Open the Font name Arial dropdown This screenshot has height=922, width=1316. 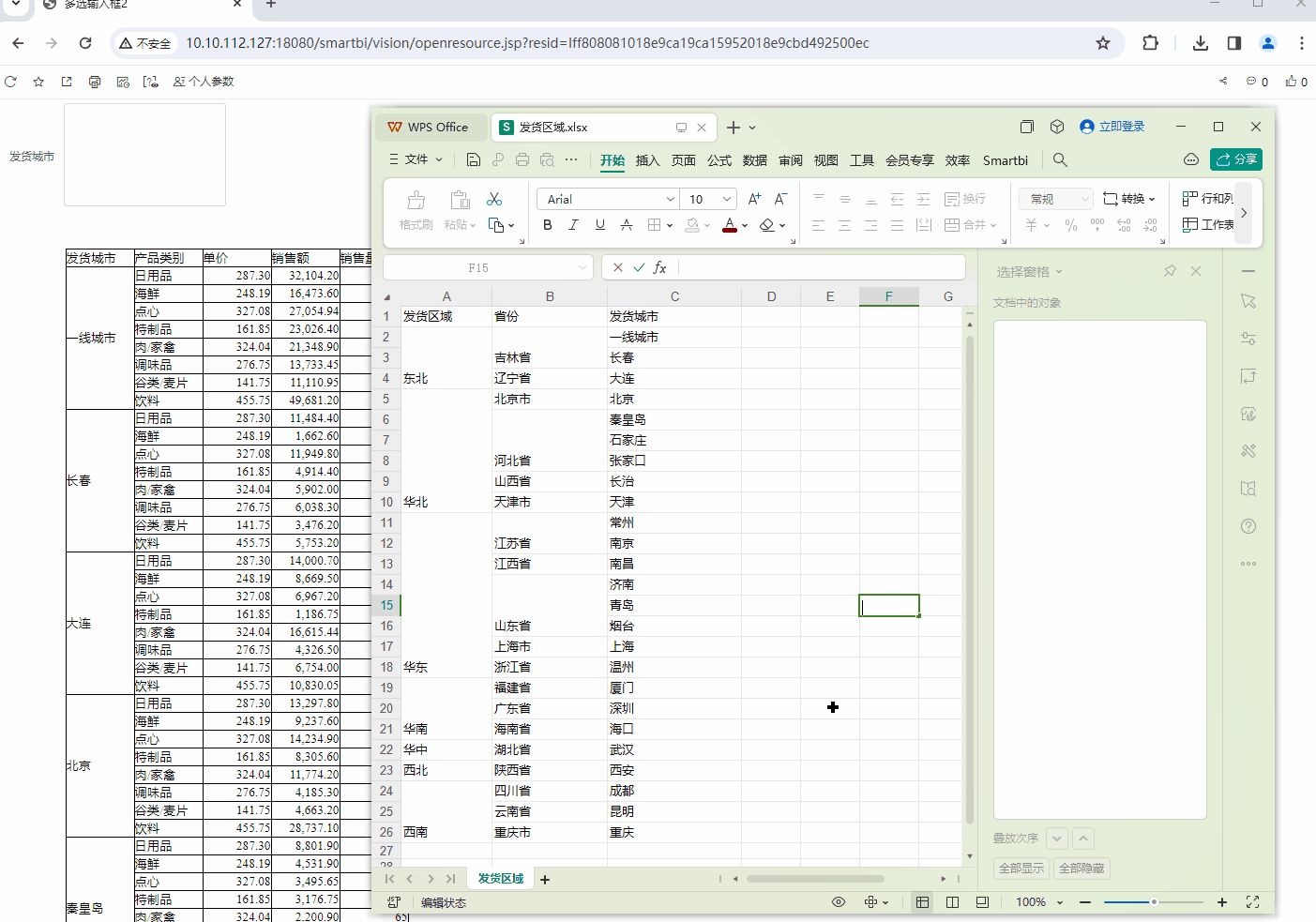pos(671,199)
